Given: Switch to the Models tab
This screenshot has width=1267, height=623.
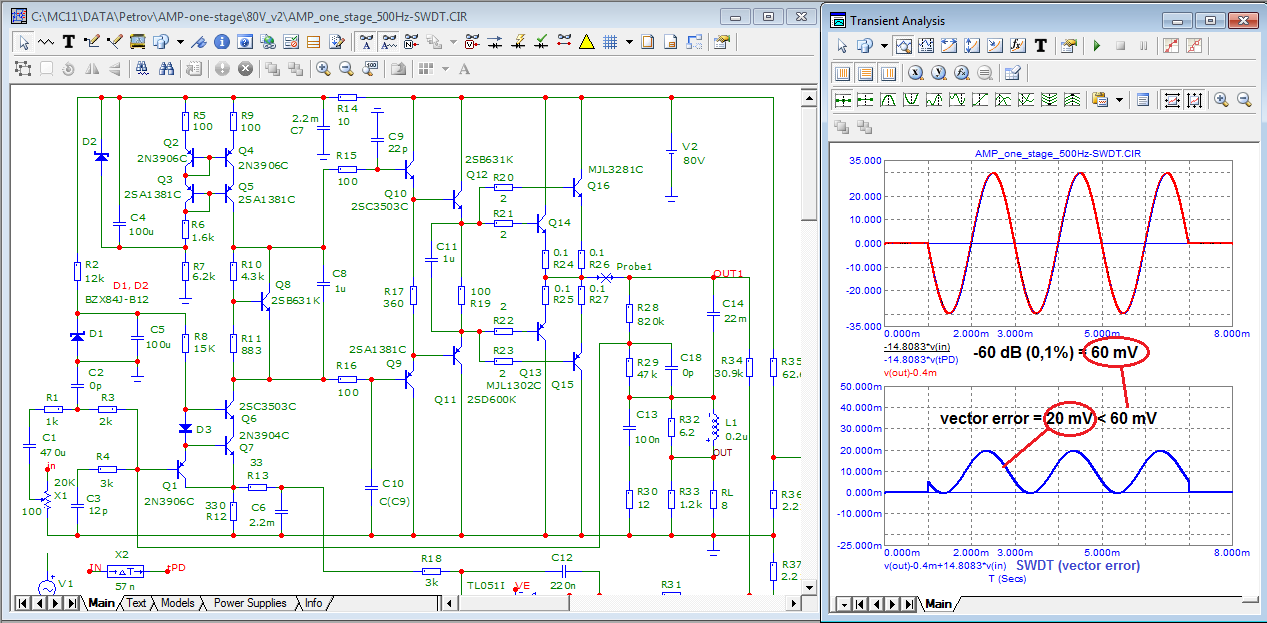Looking at the screenshot, I should click(177, 603).
